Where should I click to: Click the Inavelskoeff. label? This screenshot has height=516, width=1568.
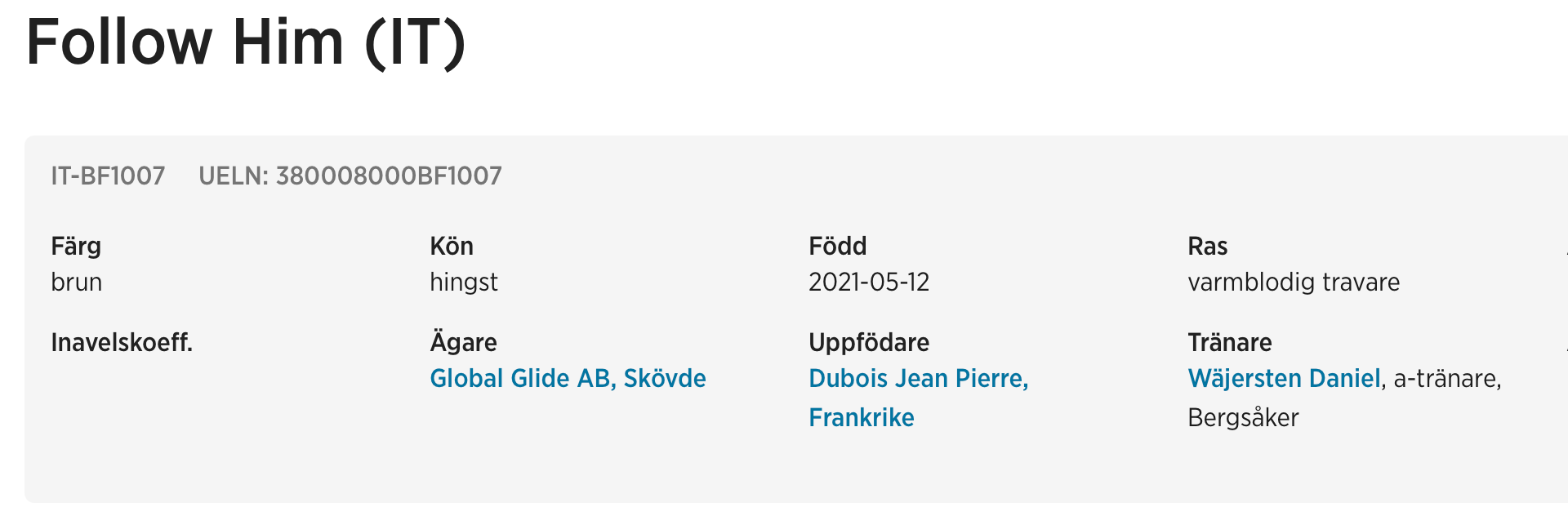point(122,343)
